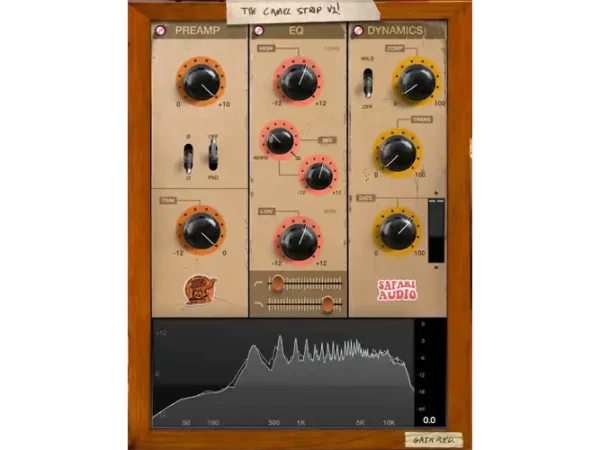This screenshot has height=450, width=600.
Task: Click the high-pass filter curve icon
Action: point(259,284)
